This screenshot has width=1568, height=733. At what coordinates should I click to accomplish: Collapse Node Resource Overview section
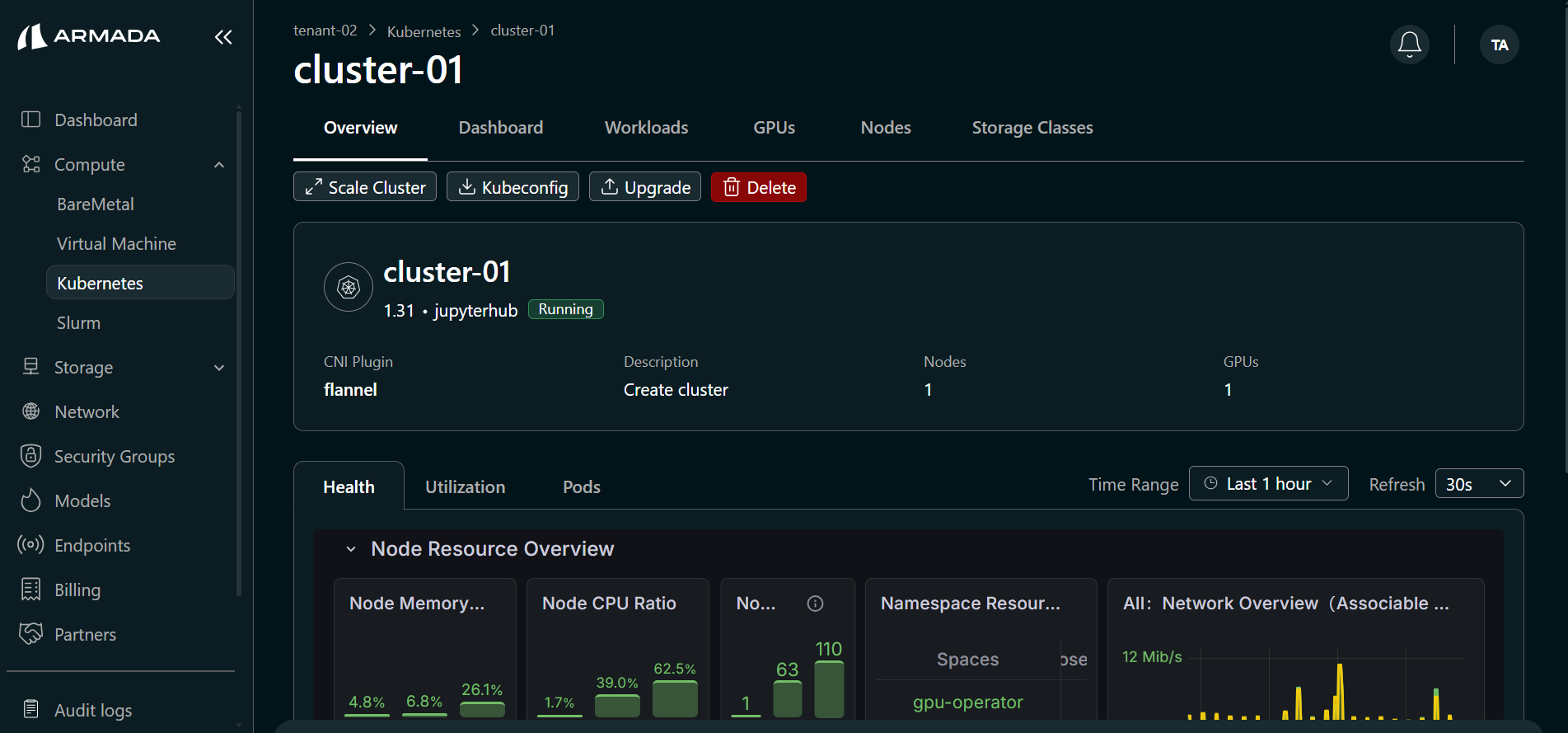351,549
